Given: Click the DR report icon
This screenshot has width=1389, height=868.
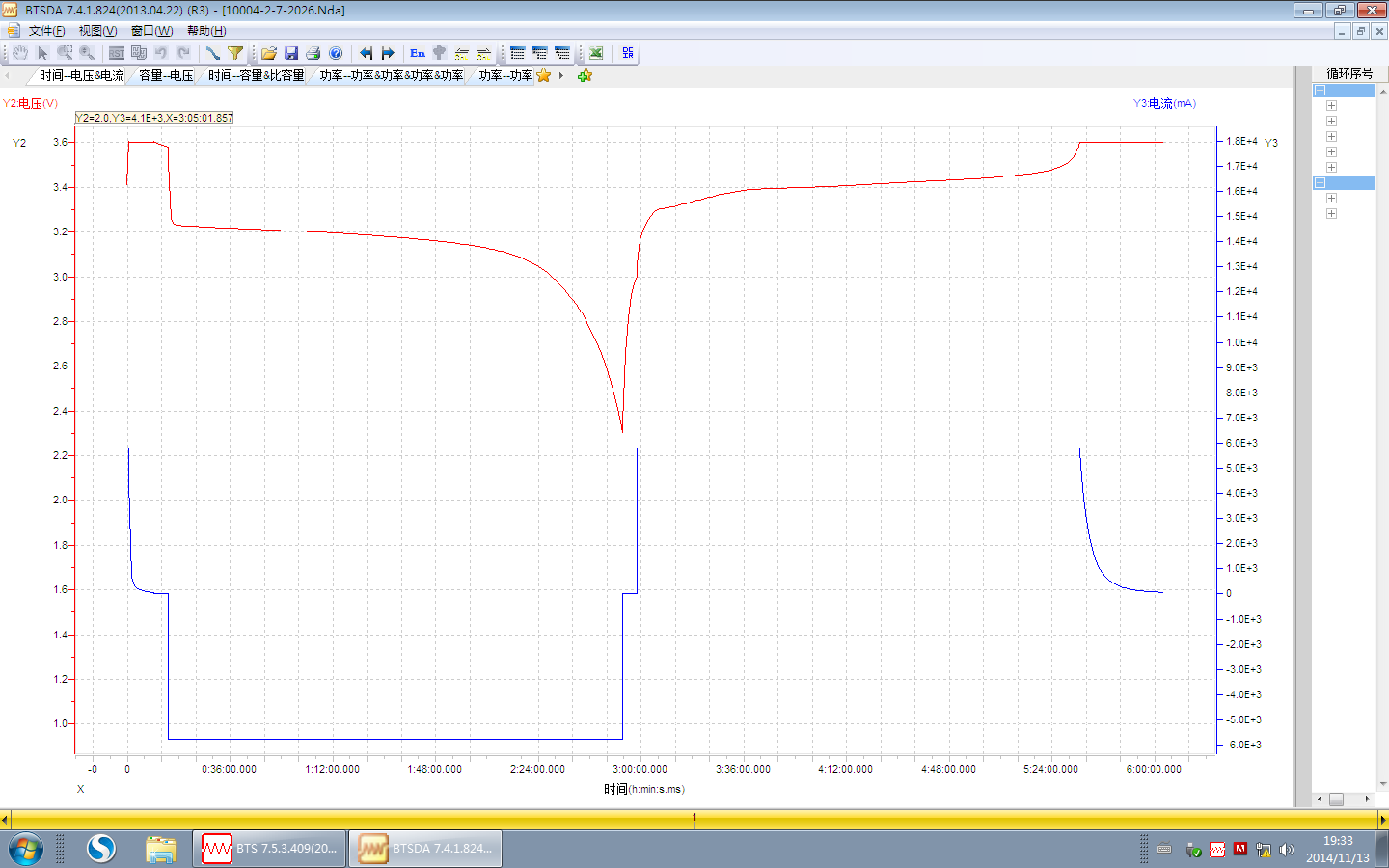Looking at the screenshot, I should 628,53.
